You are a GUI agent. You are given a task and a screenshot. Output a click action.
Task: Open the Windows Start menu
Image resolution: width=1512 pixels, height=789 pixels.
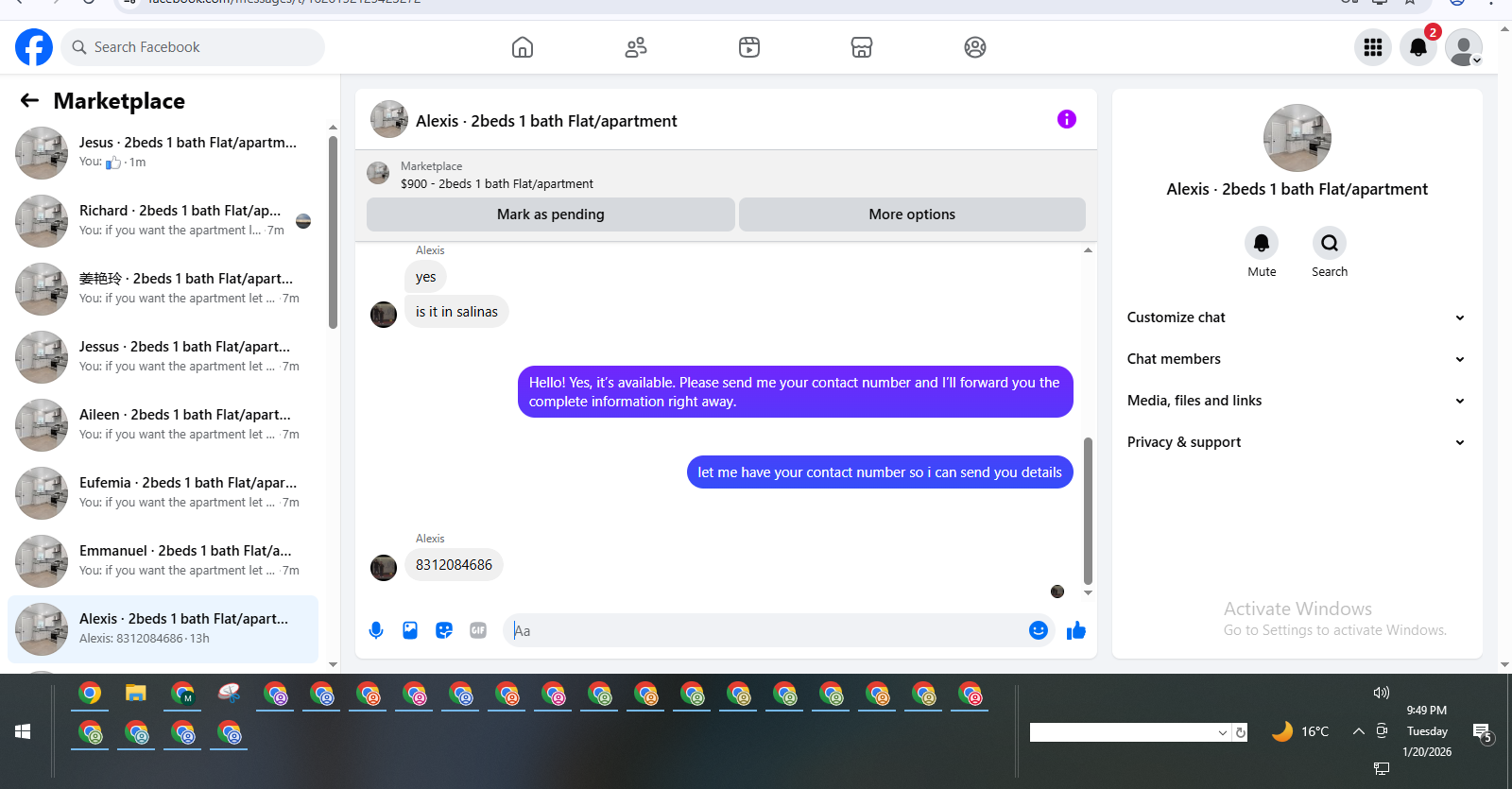pyautogui.click(x=24, y=731)
